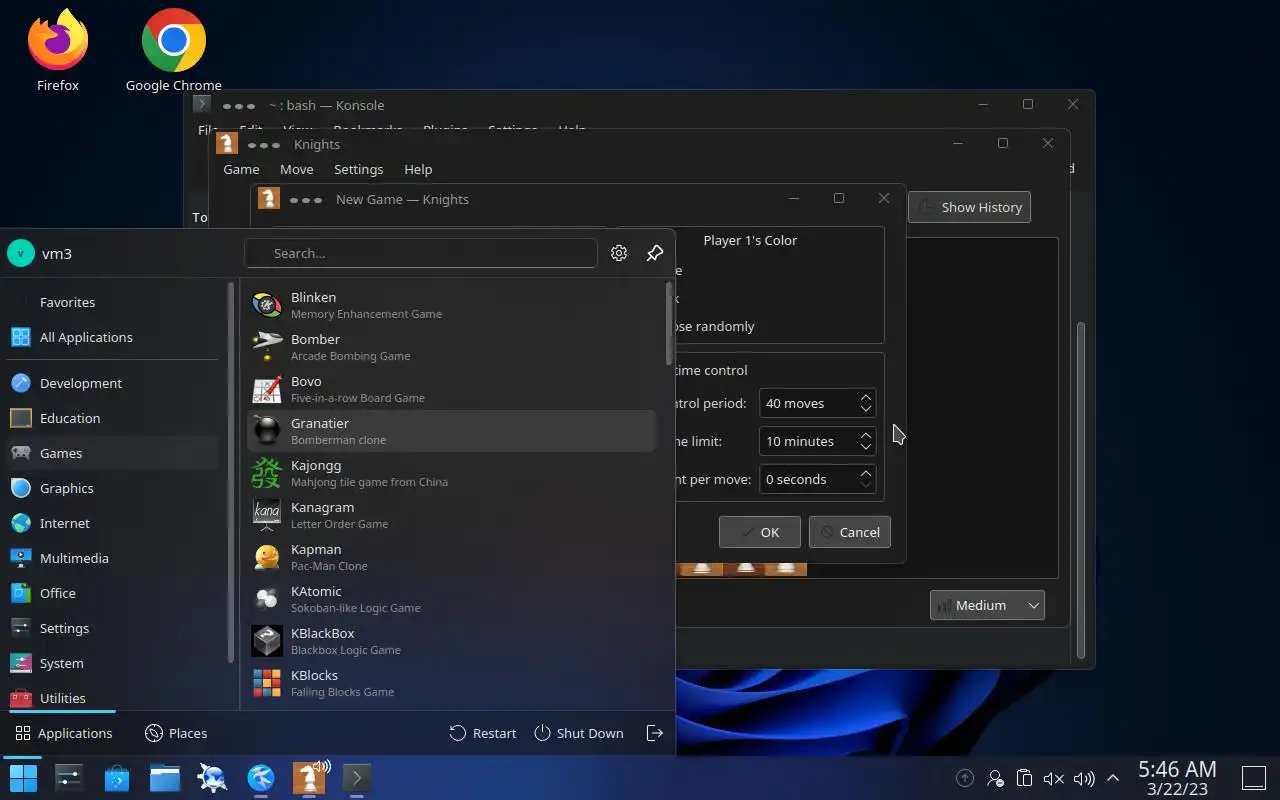Open the Dolphin file manager taskbar icon
This screenshot has height=800, width=1280.
coord(165,778)
